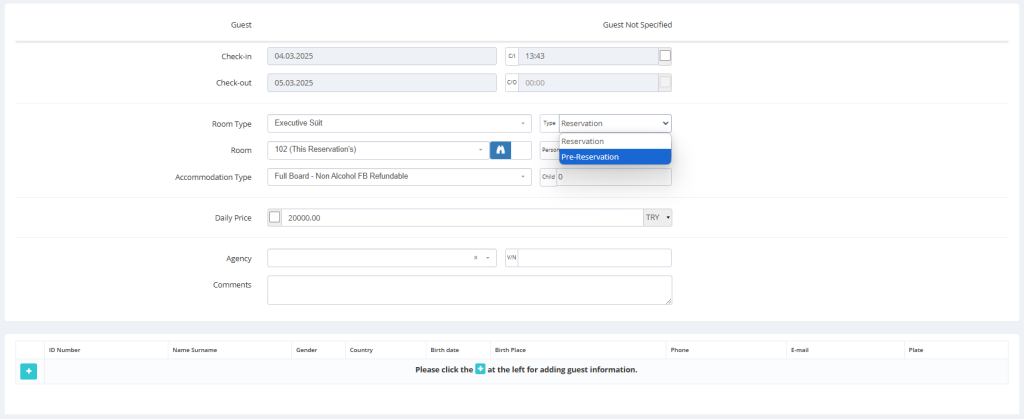The width and height of the screenshot is (1024, 419).
Task: Click the Child count field
Action: point(613,177)
